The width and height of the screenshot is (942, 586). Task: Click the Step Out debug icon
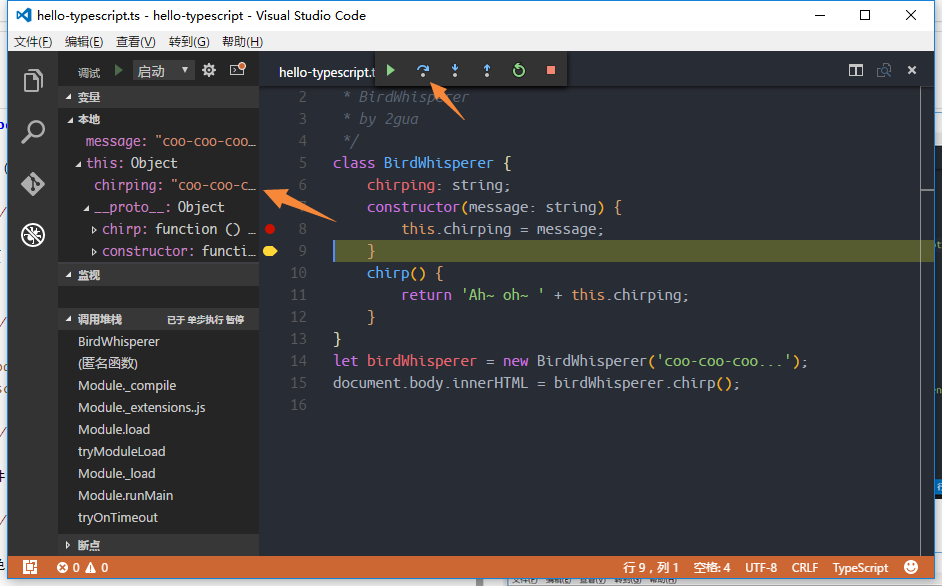486,70
